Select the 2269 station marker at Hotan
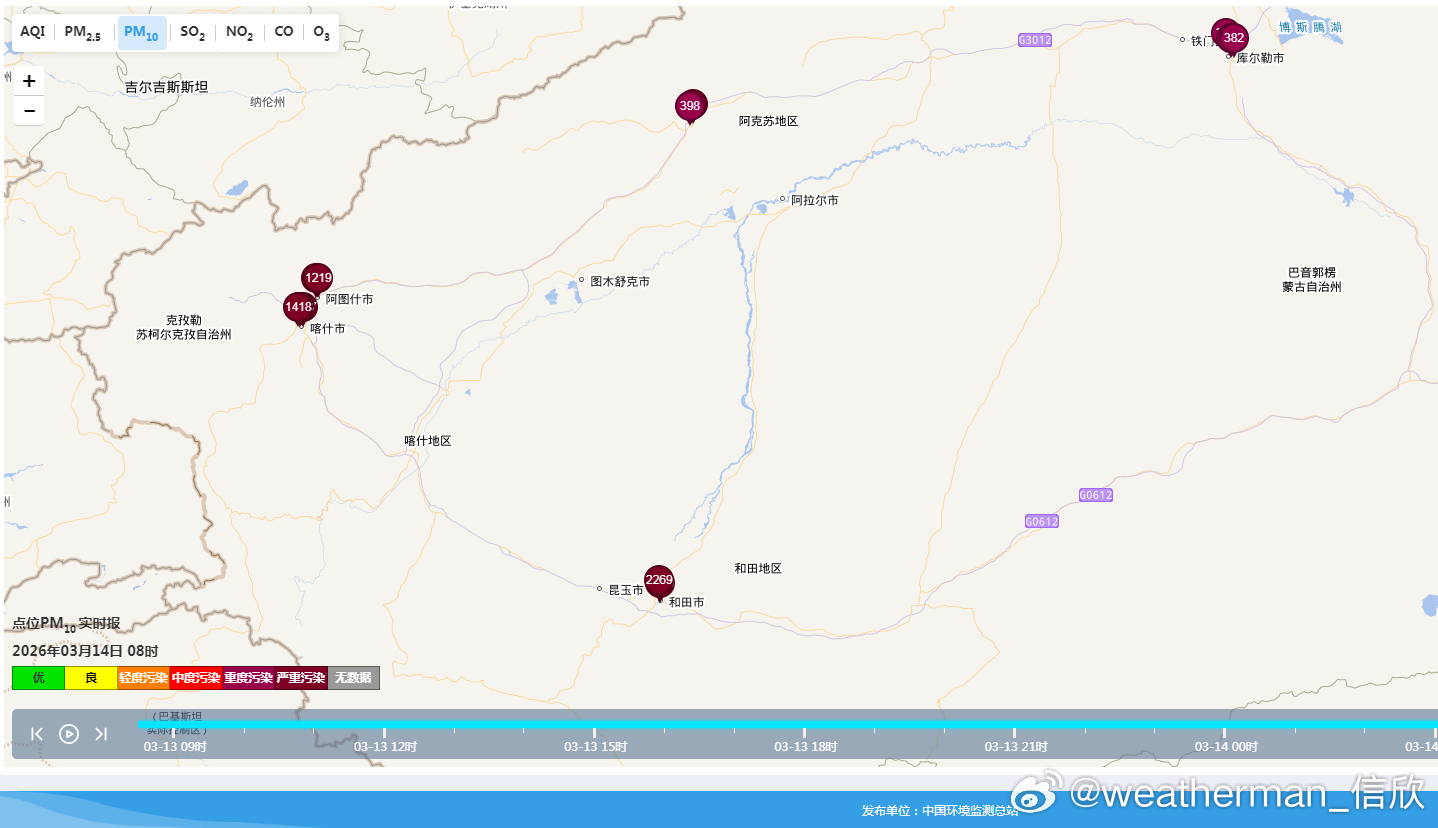This screenshot has height=828, width=1438. [x=659, y=582]
